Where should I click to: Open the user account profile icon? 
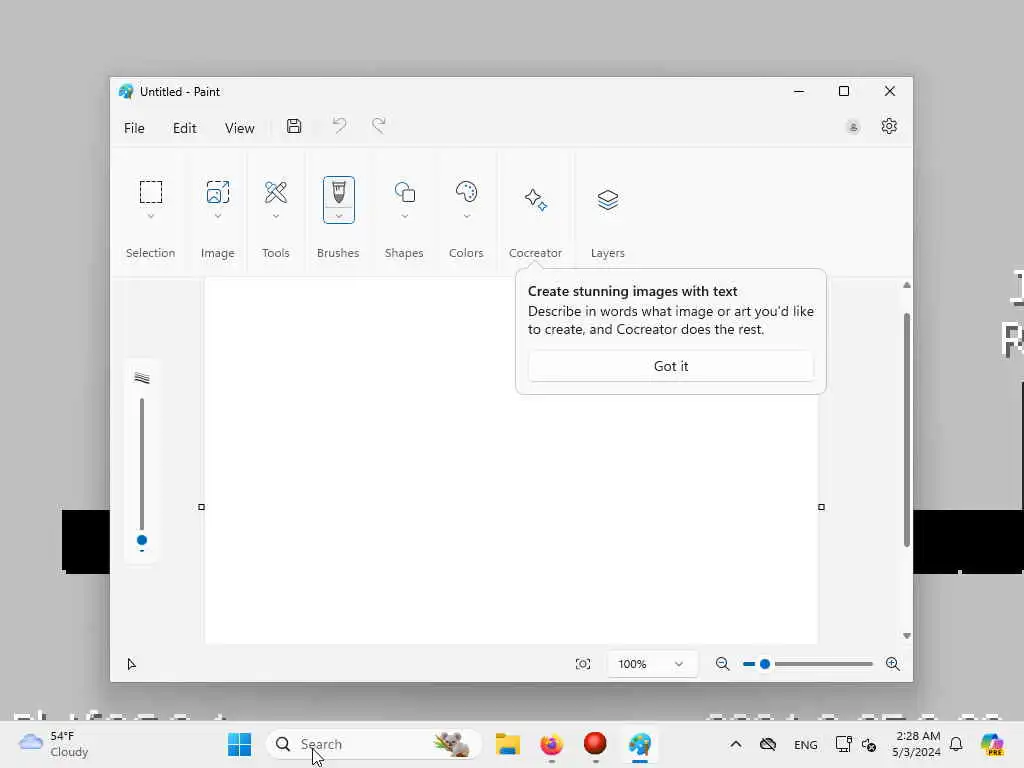pyautogui.click(x=853, y=127)
